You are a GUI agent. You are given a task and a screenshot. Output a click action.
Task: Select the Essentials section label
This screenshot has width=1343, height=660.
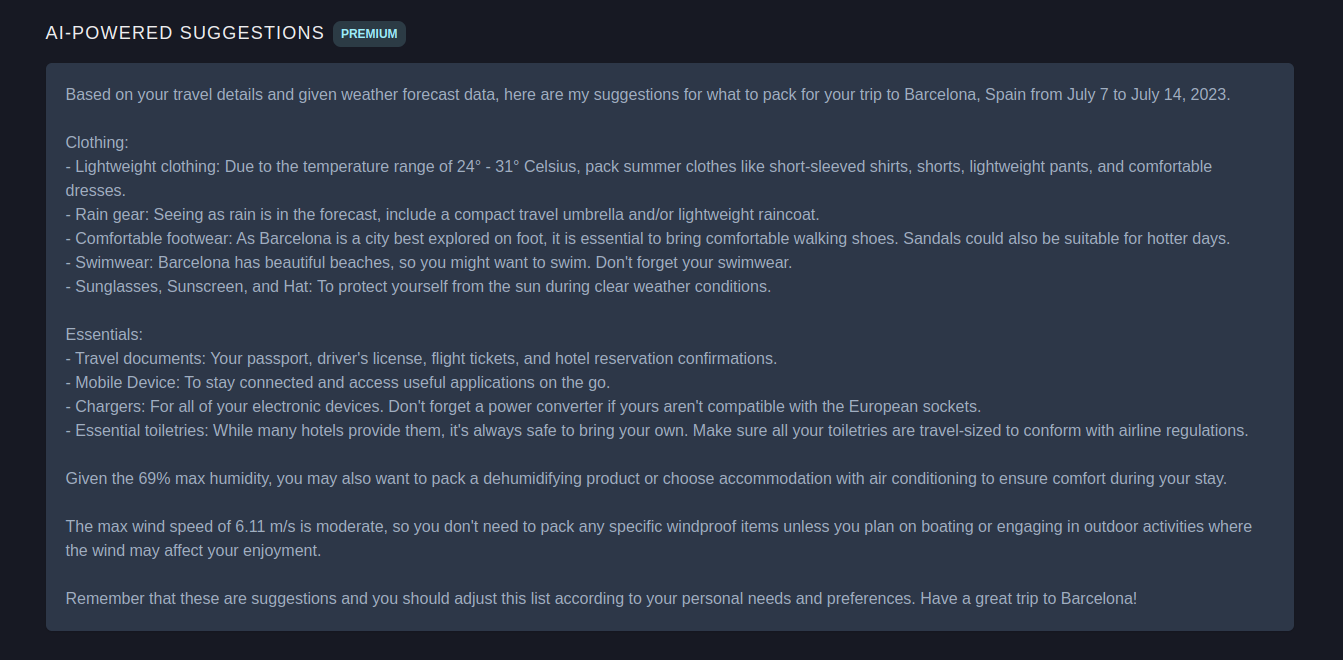(x=104, y=335)
